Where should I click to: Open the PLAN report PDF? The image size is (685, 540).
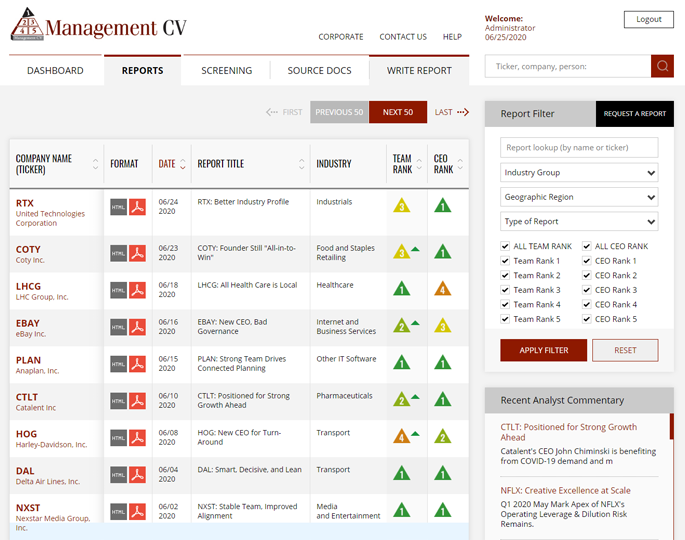pyautogui.click(x=138, y=364)
